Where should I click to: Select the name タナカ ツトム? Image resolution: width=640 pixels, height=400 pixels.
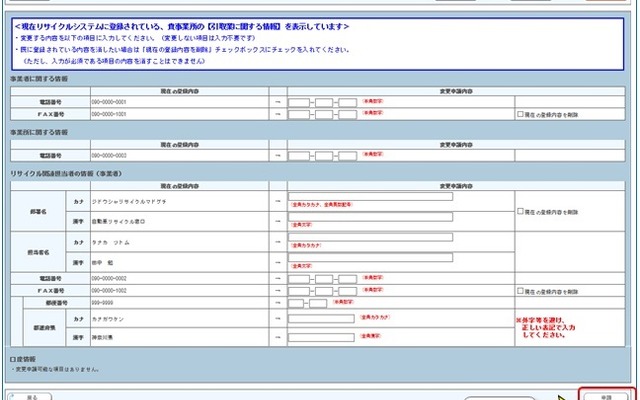[x=111, y=242]
